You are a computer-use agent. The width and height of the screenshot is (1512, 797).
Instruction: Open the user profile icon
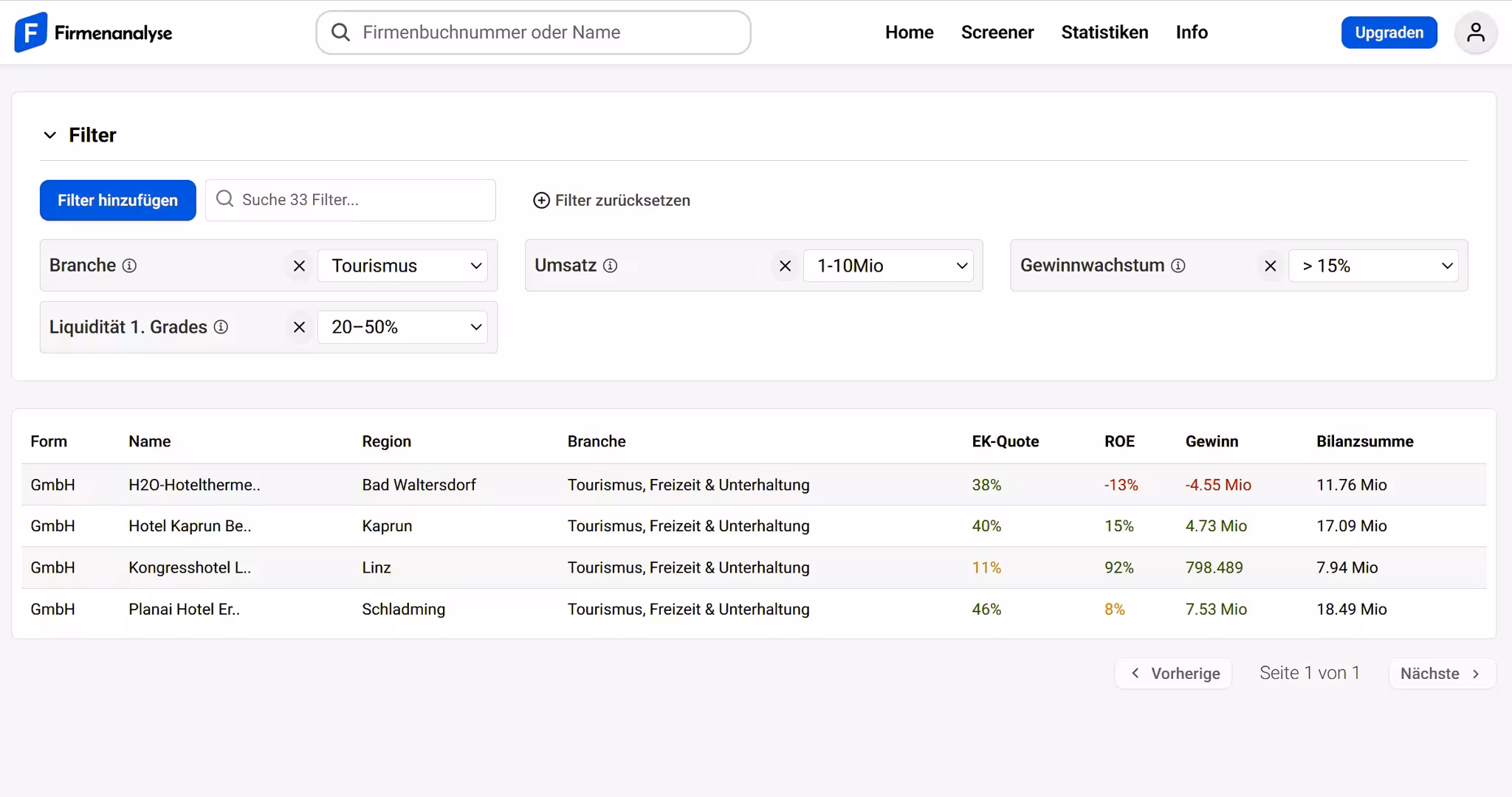tap(1475, 32)
